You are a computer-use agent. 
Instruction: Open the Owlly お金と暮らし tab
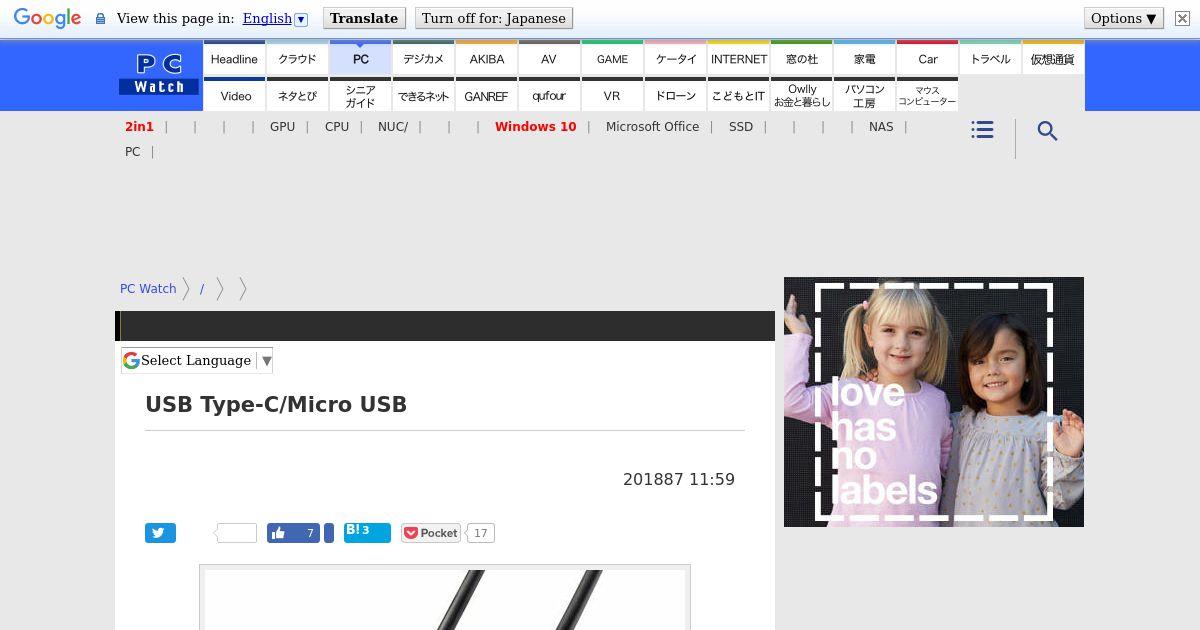click(801, 96)
